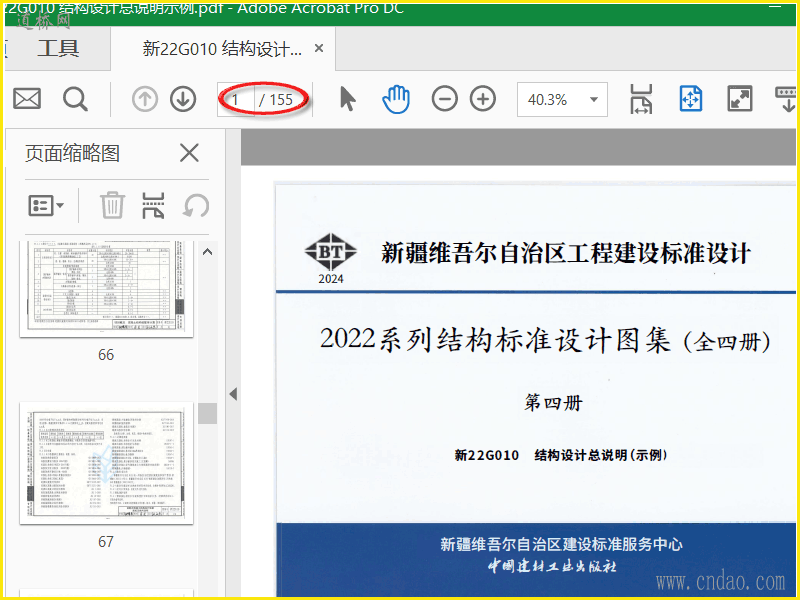The image size is (800, 600).
Task: Click the read mode download-arrow icon
Action: pos(786,99)
